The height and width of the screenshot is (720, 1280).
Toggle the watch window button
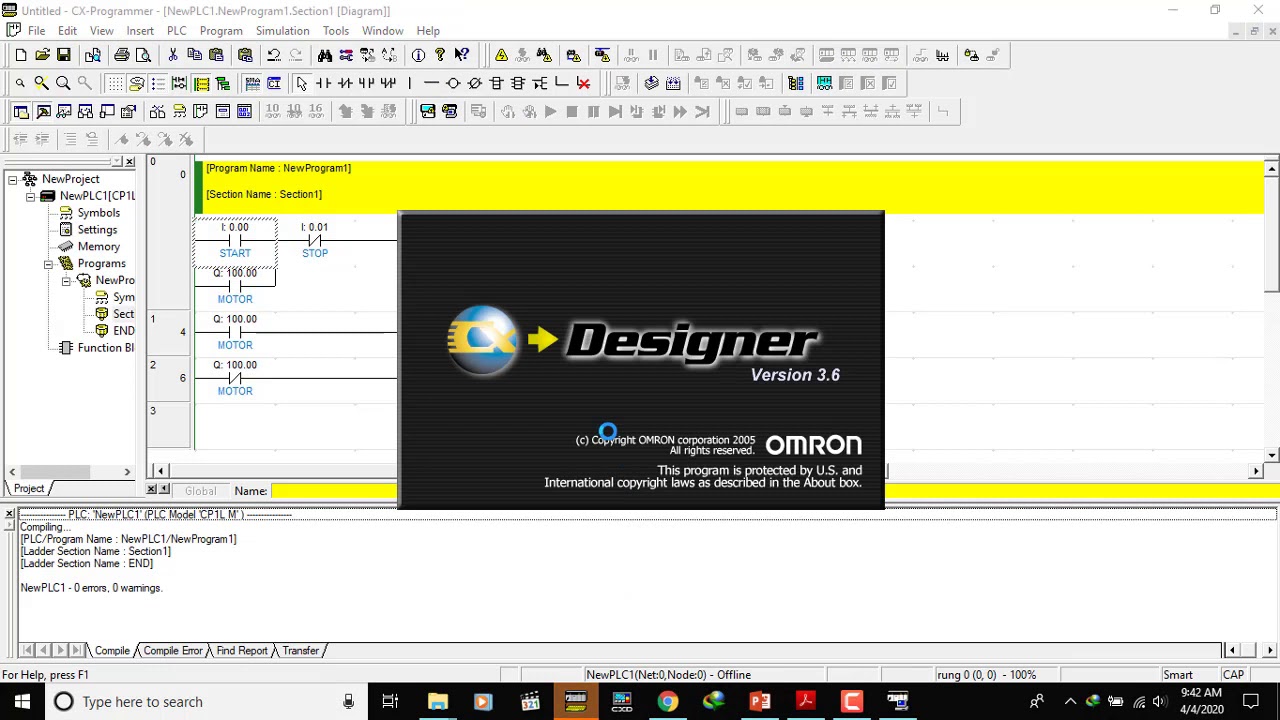[65, 111]
